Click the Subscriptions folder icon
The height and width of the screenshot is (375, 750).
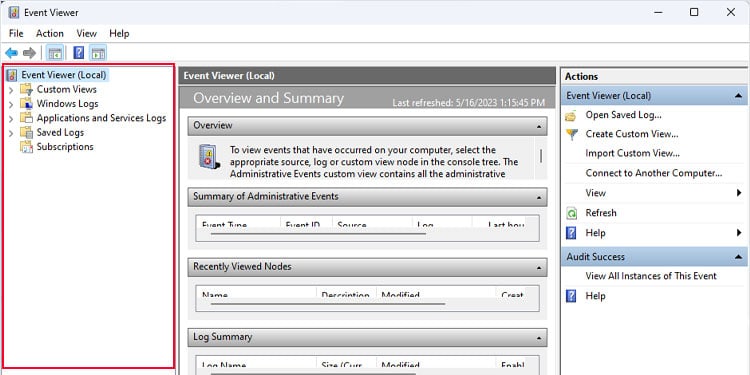pyautogui.click(x=26, y=147)
